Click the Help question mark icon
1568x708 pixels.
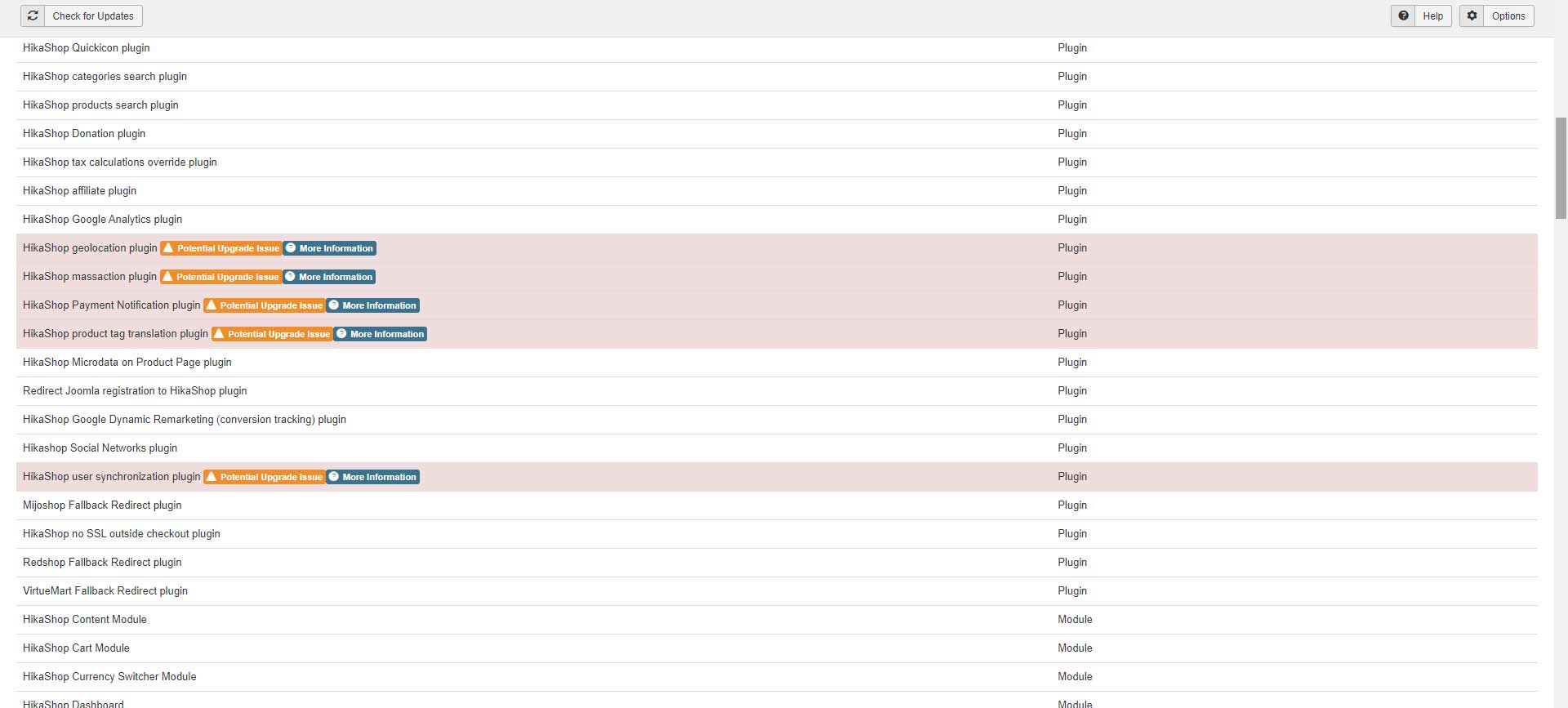(1403, 16)
